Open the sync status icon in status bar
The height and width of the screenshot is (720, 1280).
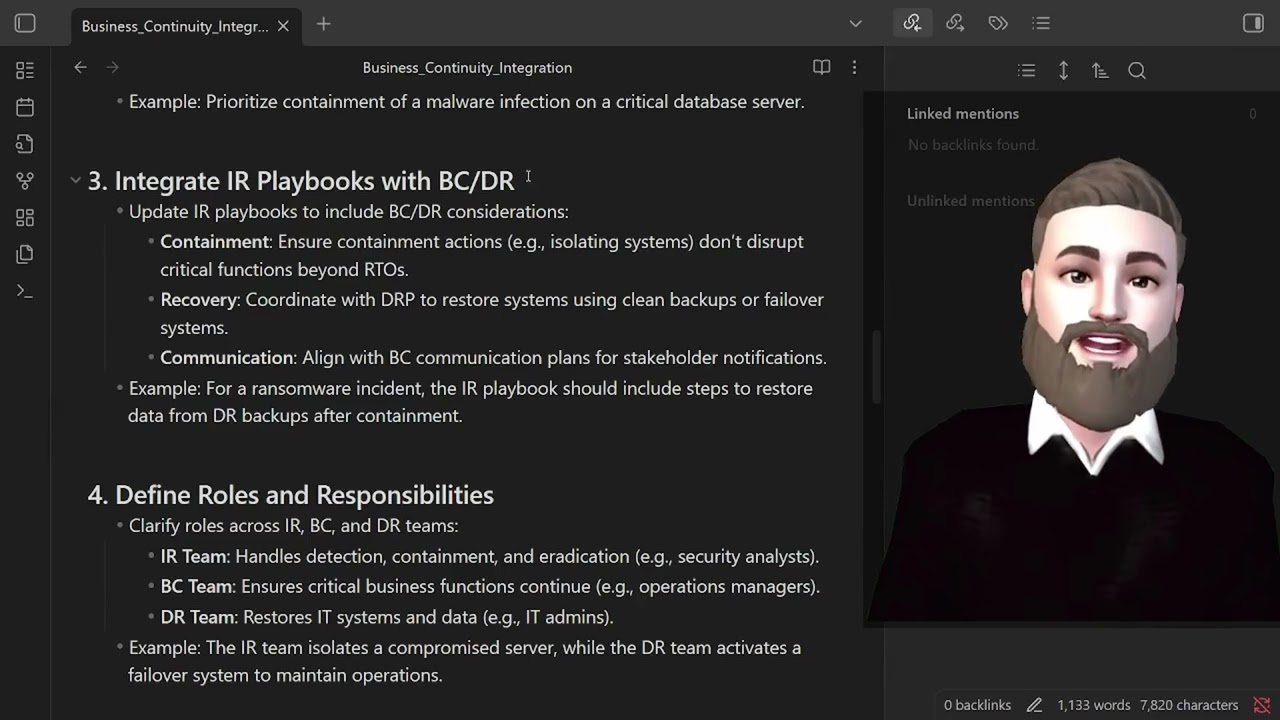(x=1262, y=705)
